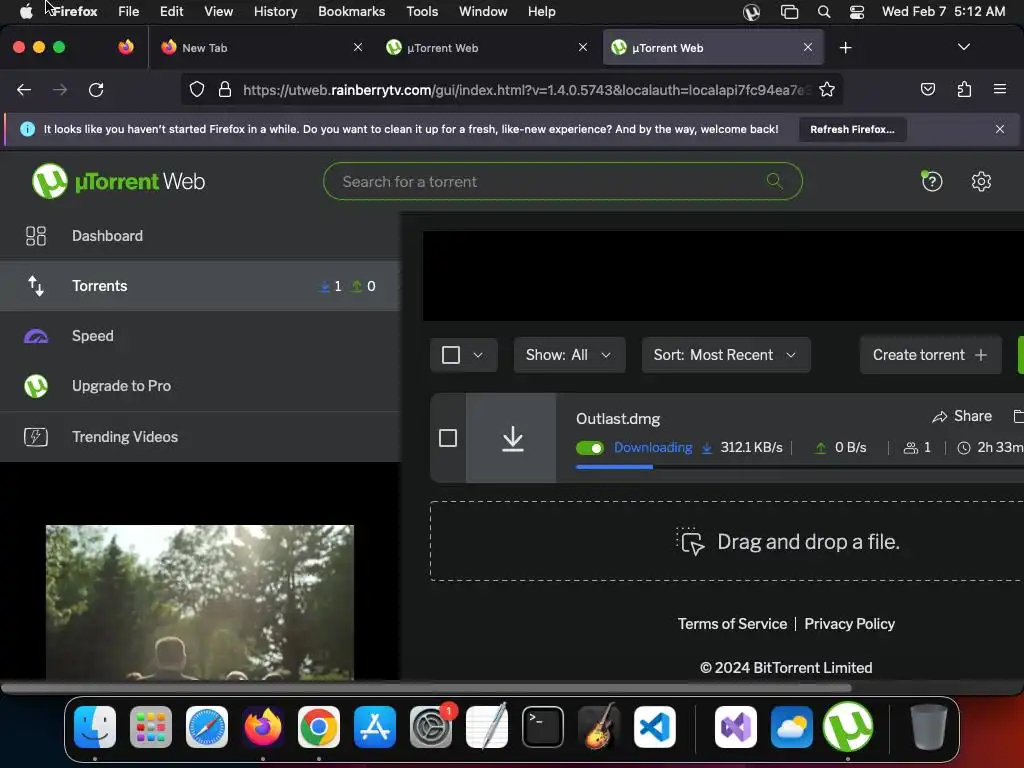Open the Tools menu in menu bar
The height and width of the screenshot is (768, 1024).
click(422, 12)
